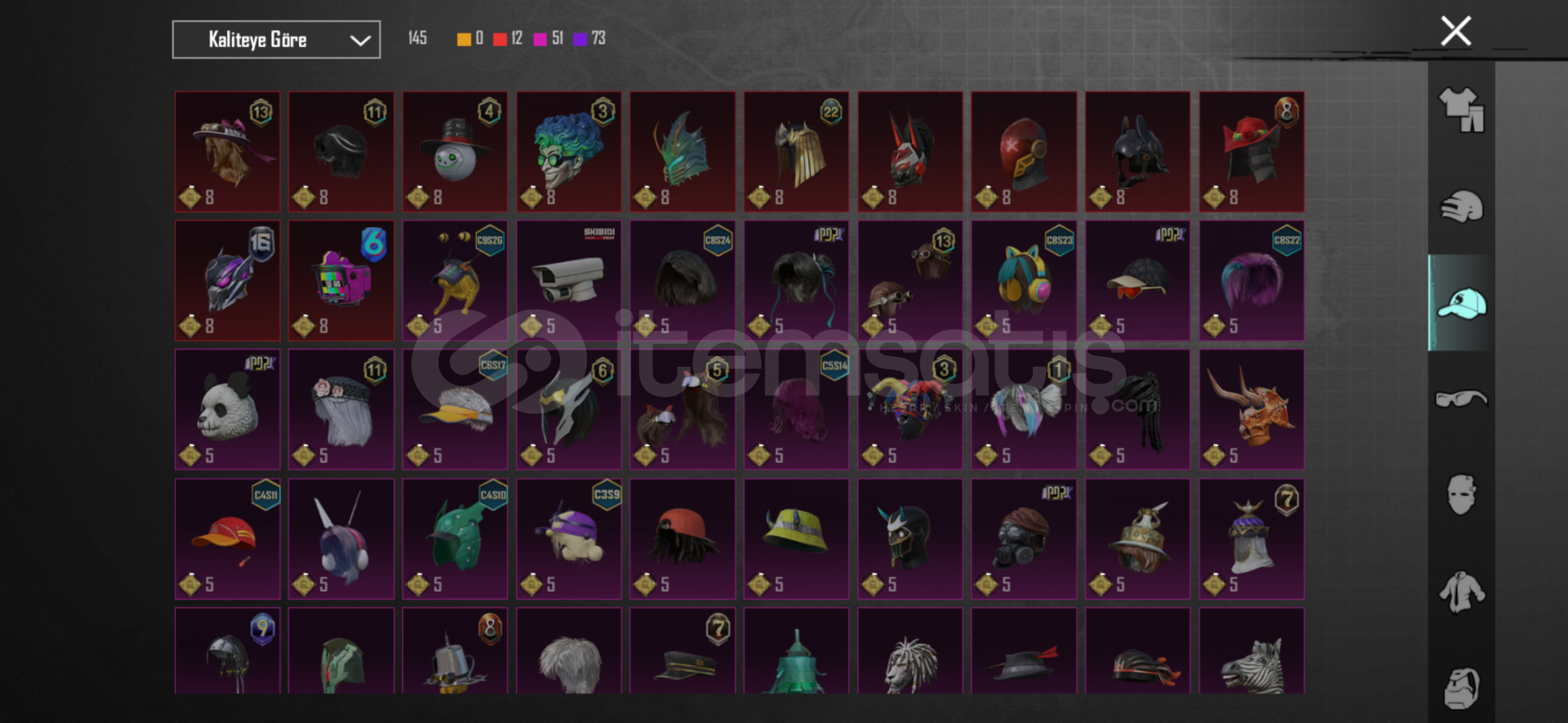Open the outfit sets category icon

pyautogui.click(x=1461, y=110)
